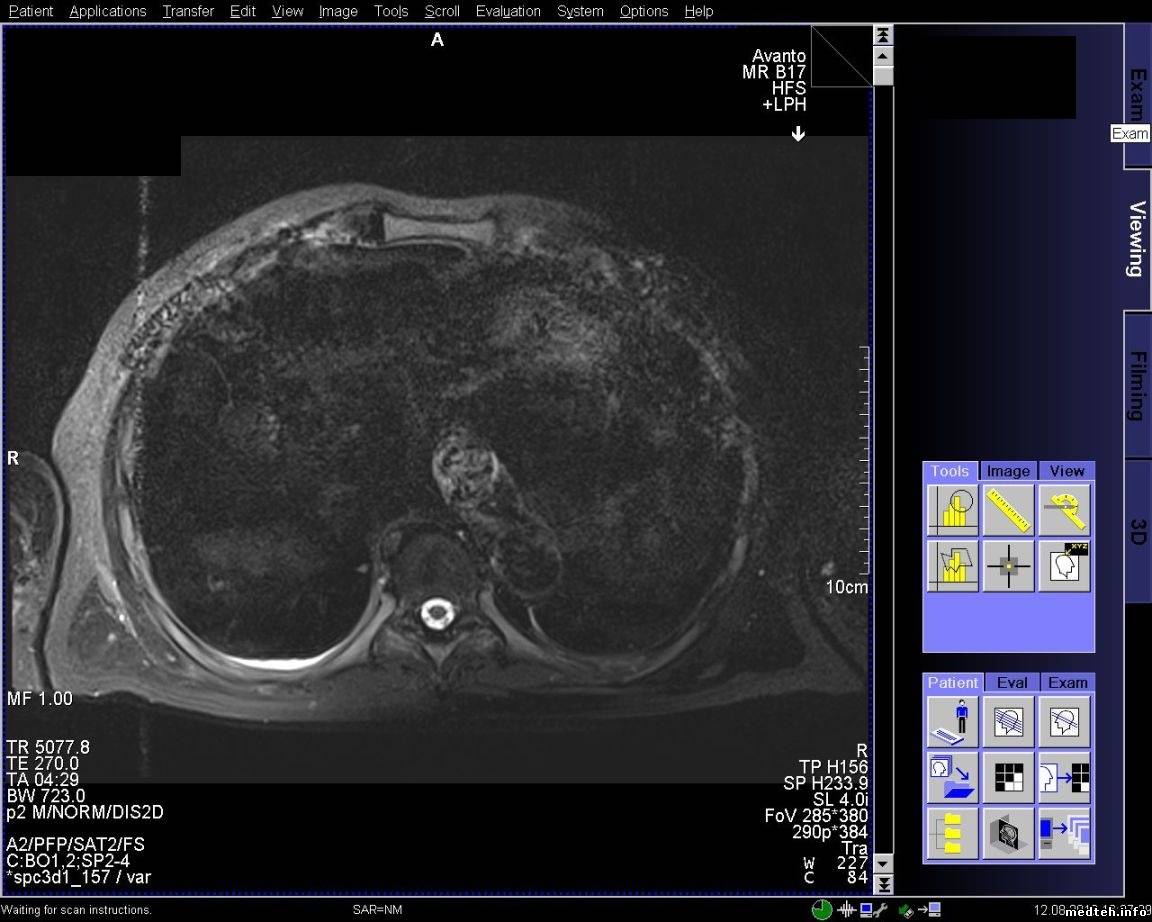Image resolution: width=1152 pixels, height=922 pixels.
Task: Click the scroll down arrow of image scrollbar
Action: click(x=883, y=864)
